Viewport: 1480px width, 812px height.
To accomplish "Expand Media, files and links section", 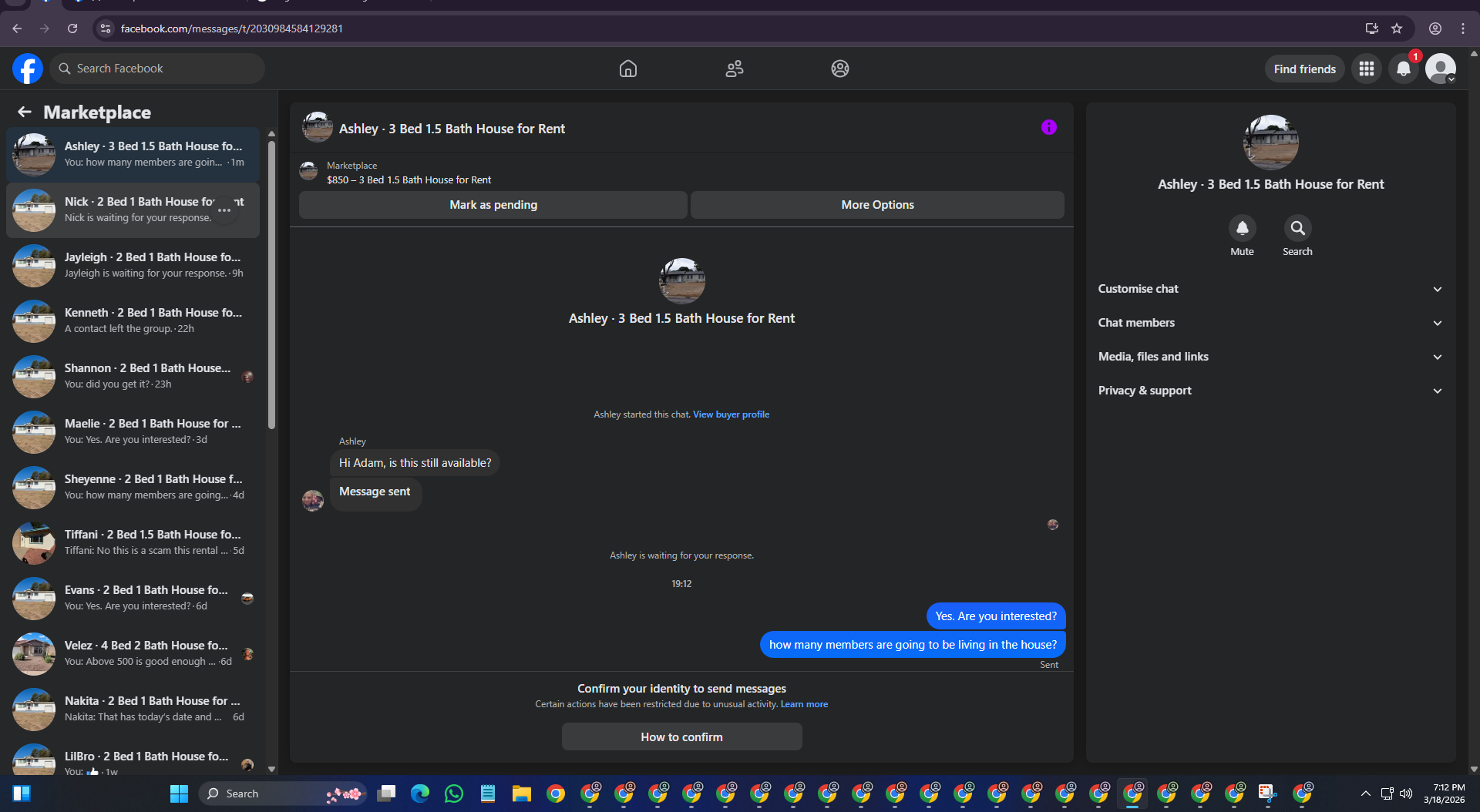I will coord(1270,357).
